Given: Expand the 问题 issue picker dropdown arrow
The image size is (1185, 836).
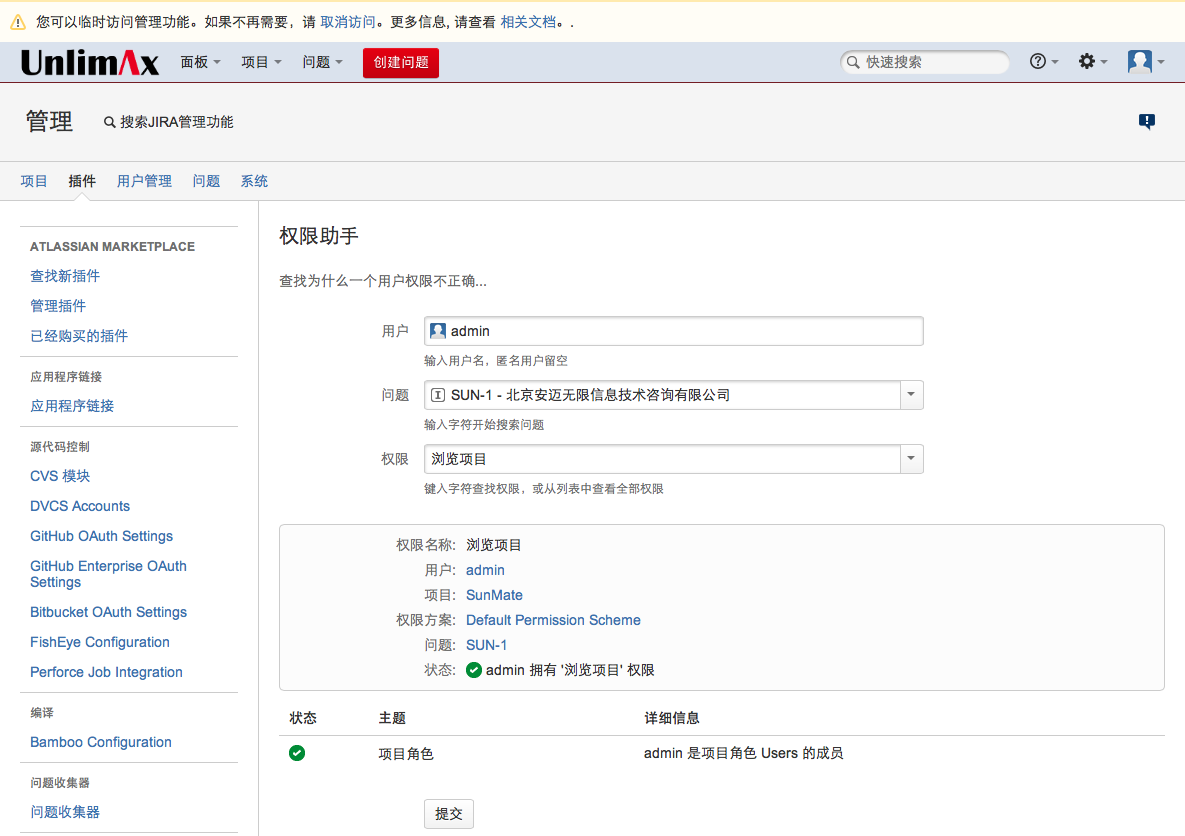Looking at the screenshot, I should point(911,395).
